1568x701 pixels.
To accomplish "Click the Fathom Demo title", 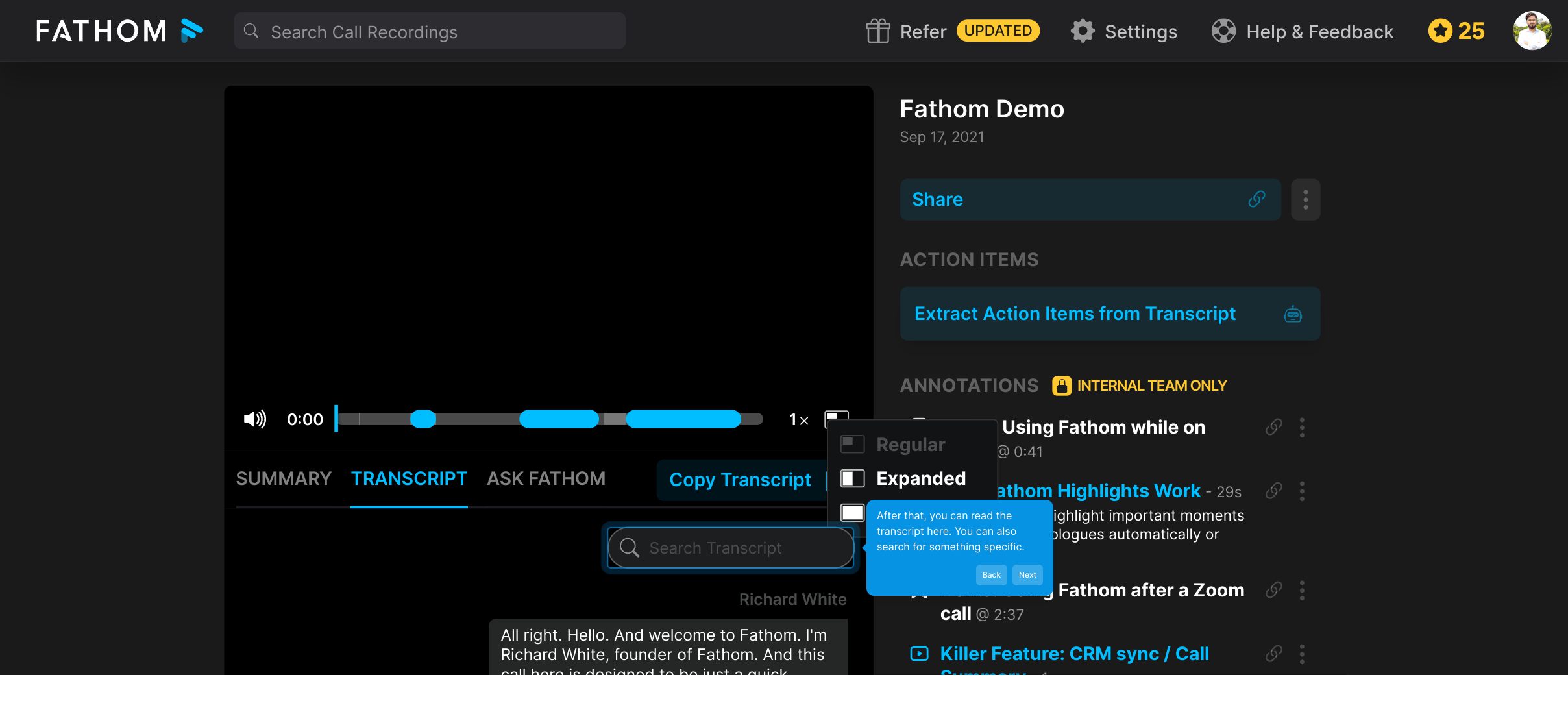I will point(982,109).
